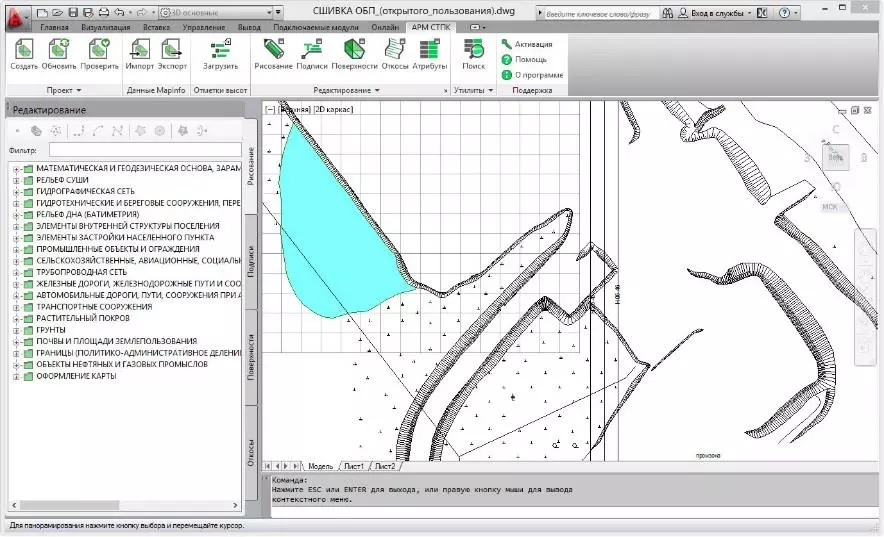884x537 pixels.
Task: Click the Фильтр input field
Action: 145,150
